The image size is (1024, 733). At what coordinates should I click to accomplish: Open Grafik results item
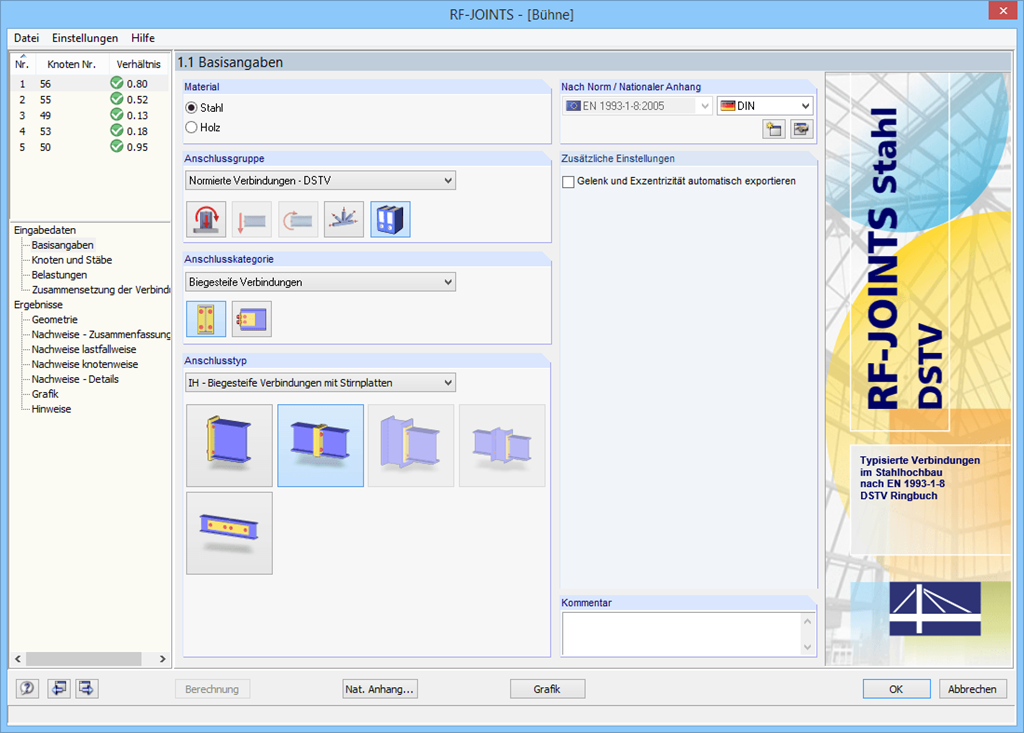tap(45, 394)
